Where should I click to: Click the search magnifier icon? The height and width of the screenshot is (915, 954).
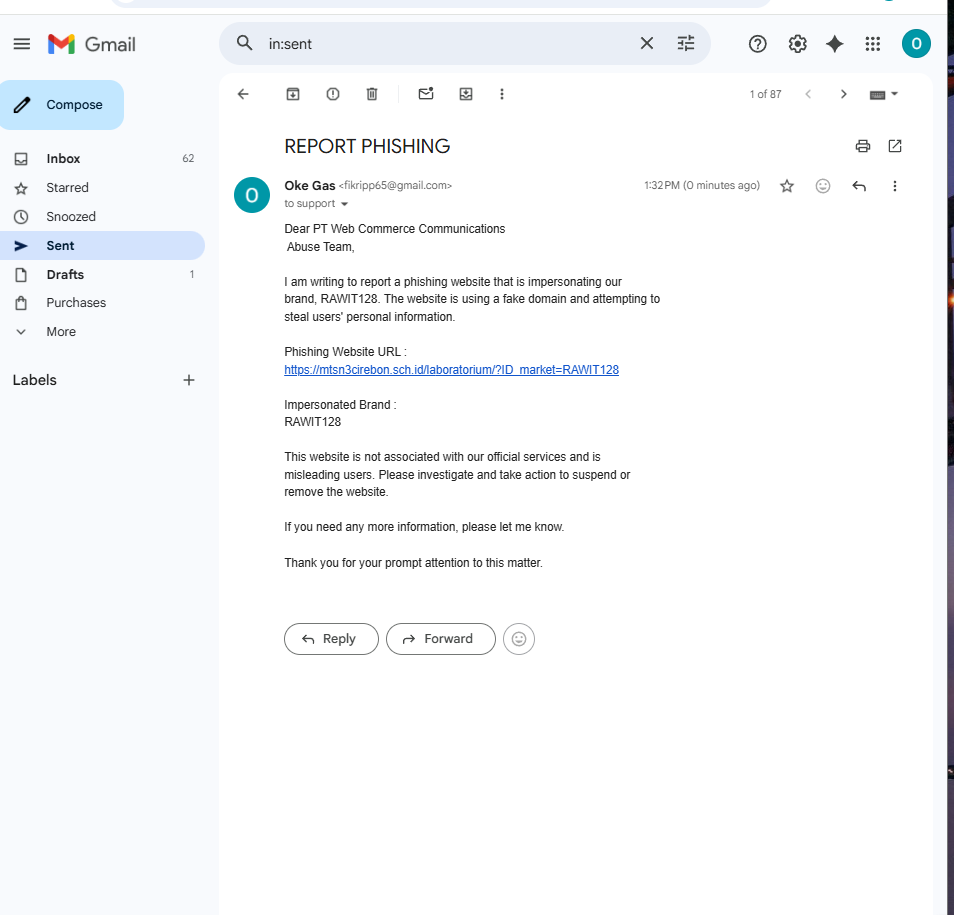tap(245, 43)
